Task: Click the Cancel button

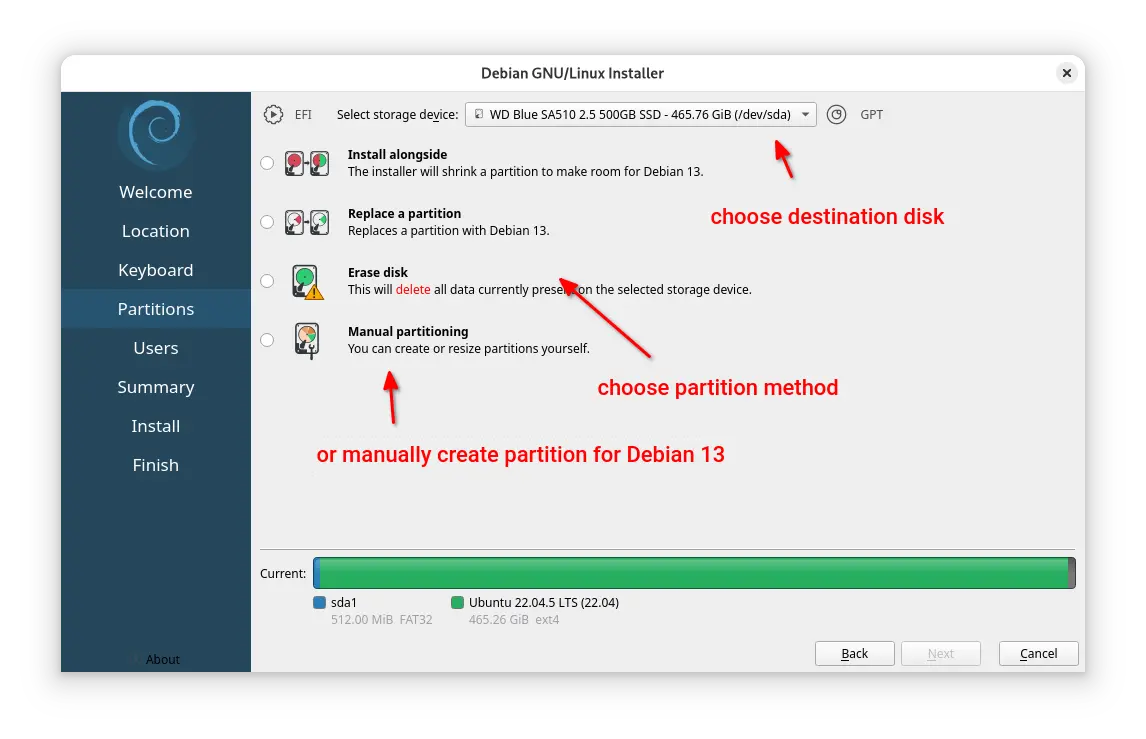Action: 1039,653
